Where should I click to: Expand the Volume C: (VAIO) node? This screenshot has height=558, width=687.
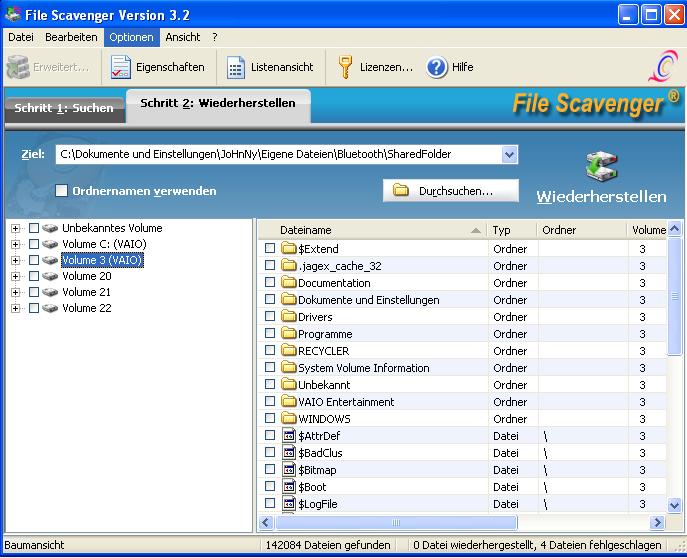coord(15,244)
